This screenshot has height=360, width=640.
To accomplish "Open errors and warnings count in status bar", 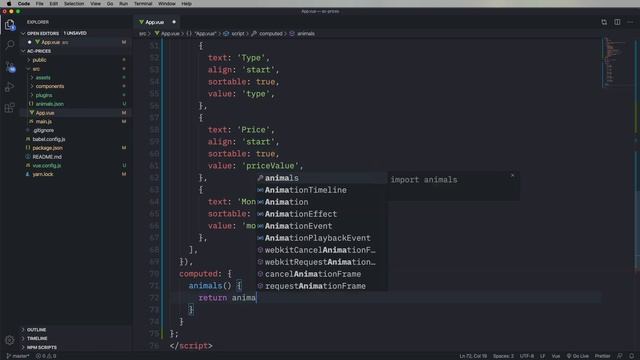I will [x=46, y=356].
